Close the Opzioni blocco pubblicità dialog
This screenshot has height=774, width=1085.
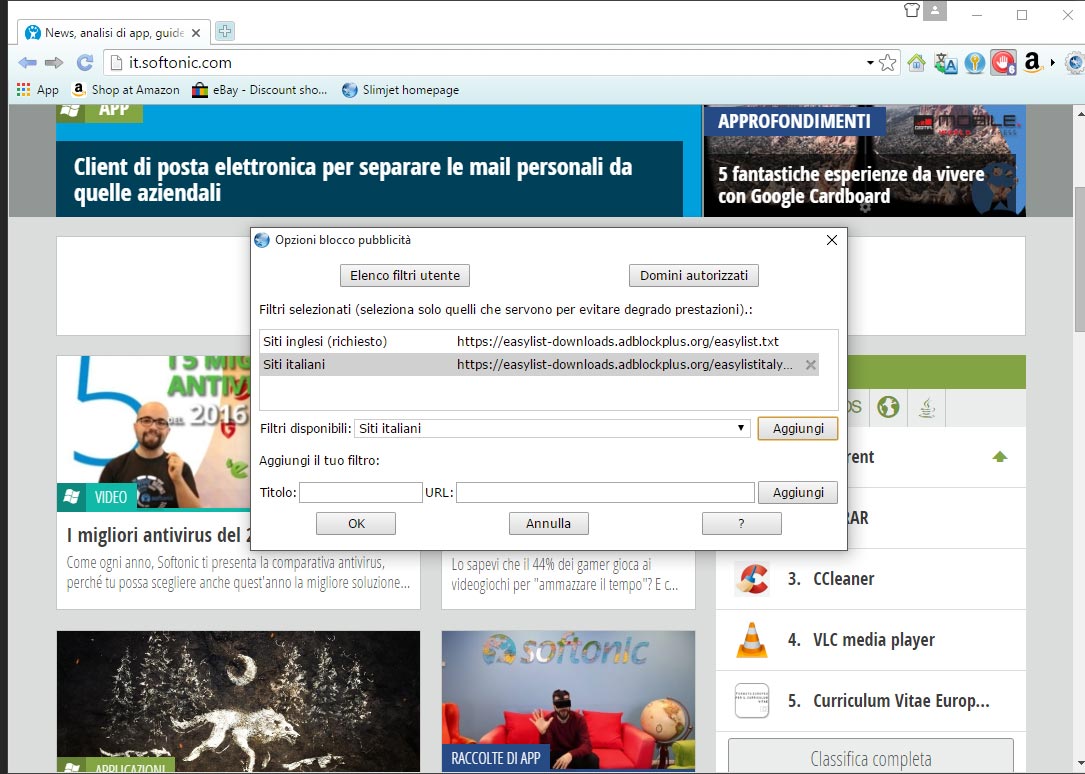pos(832,240)
